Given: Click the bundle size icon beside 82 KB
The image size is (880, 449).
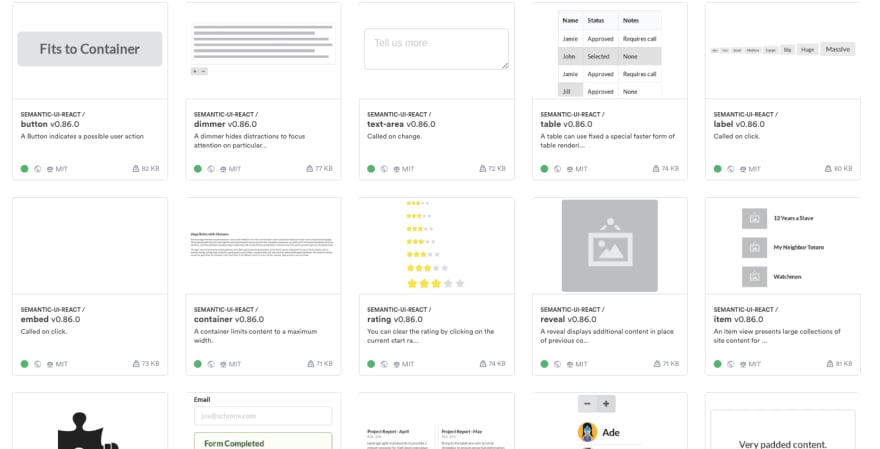Looking at the screenshot, I should 135,168.
